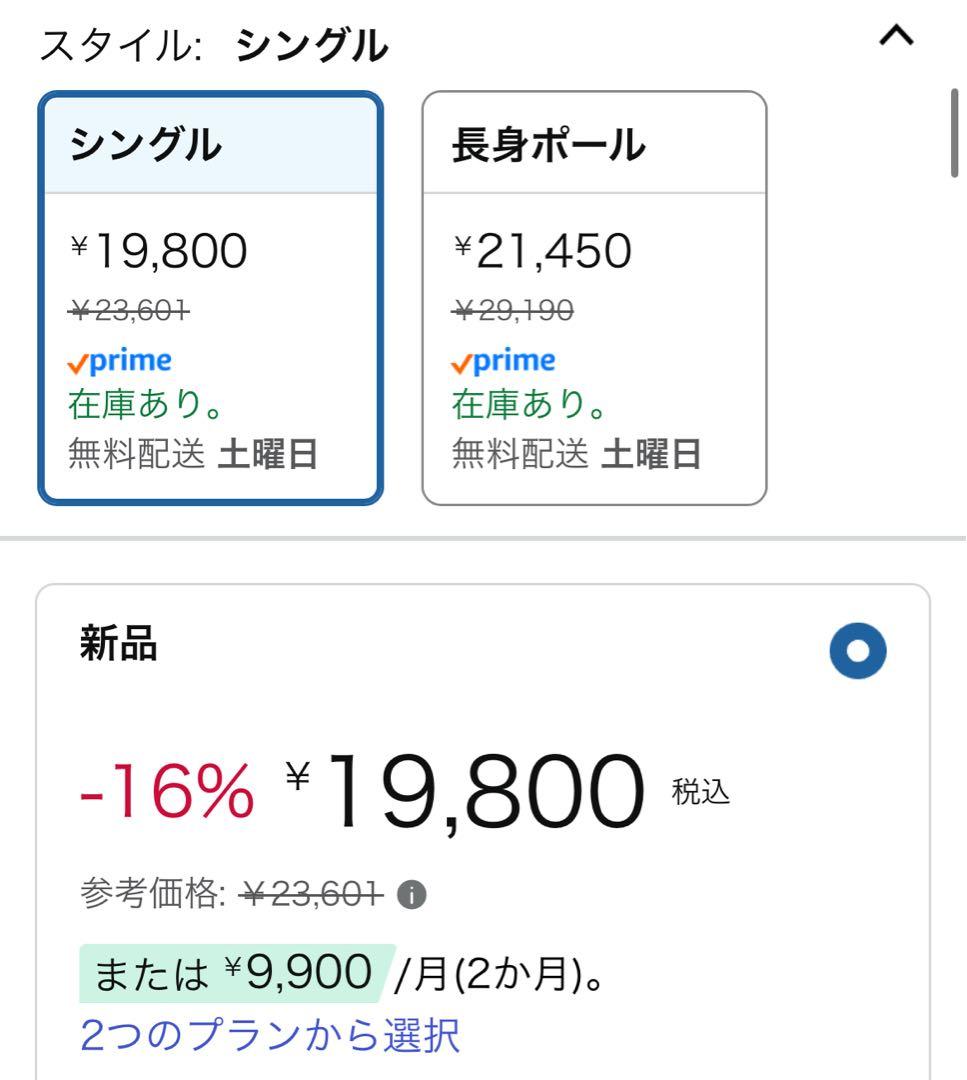Click the info circle beside the strikethrough ¥23,601

[x=411, y=896]
